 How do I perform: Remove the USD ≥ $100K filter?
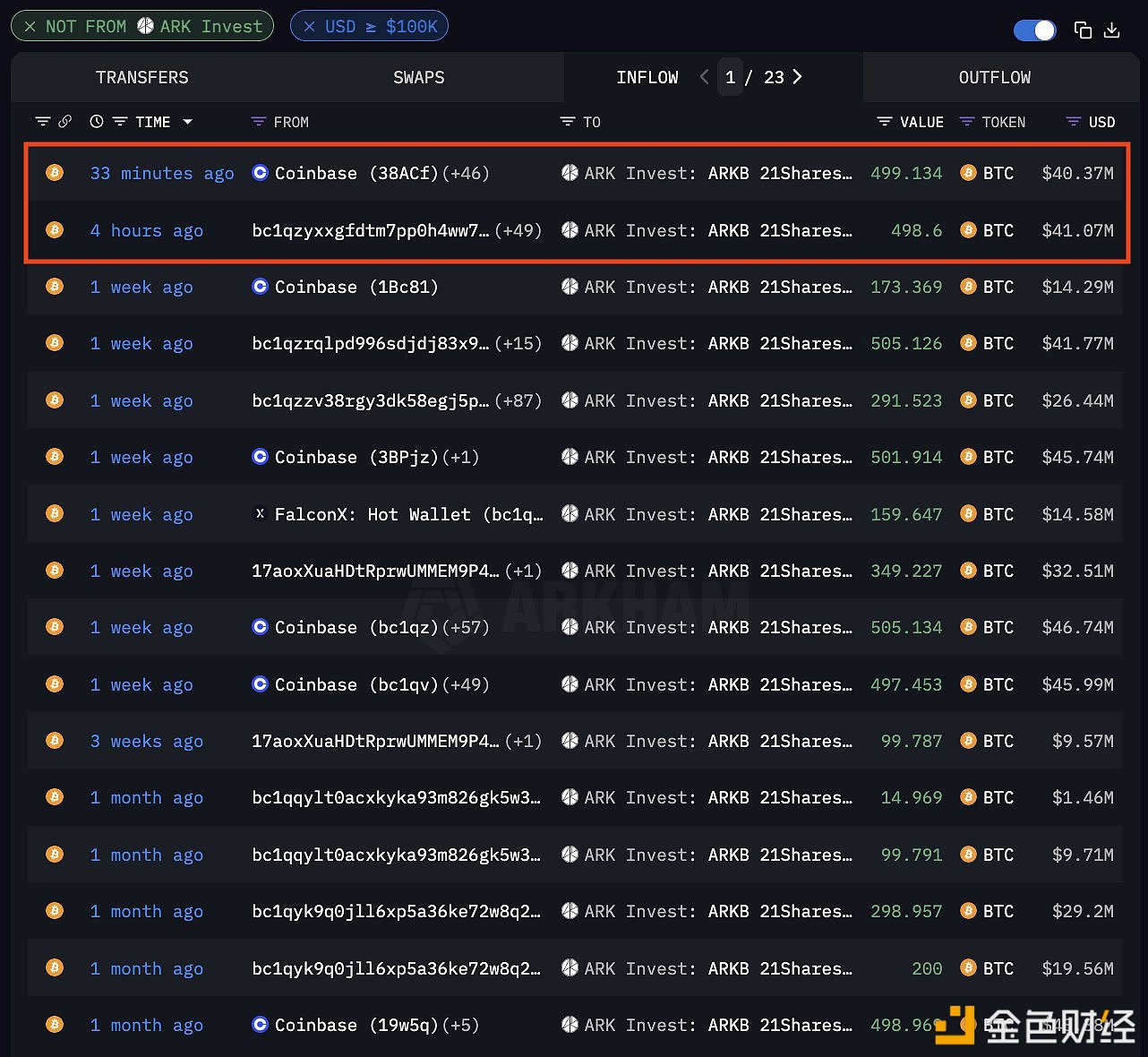(310, 27)
